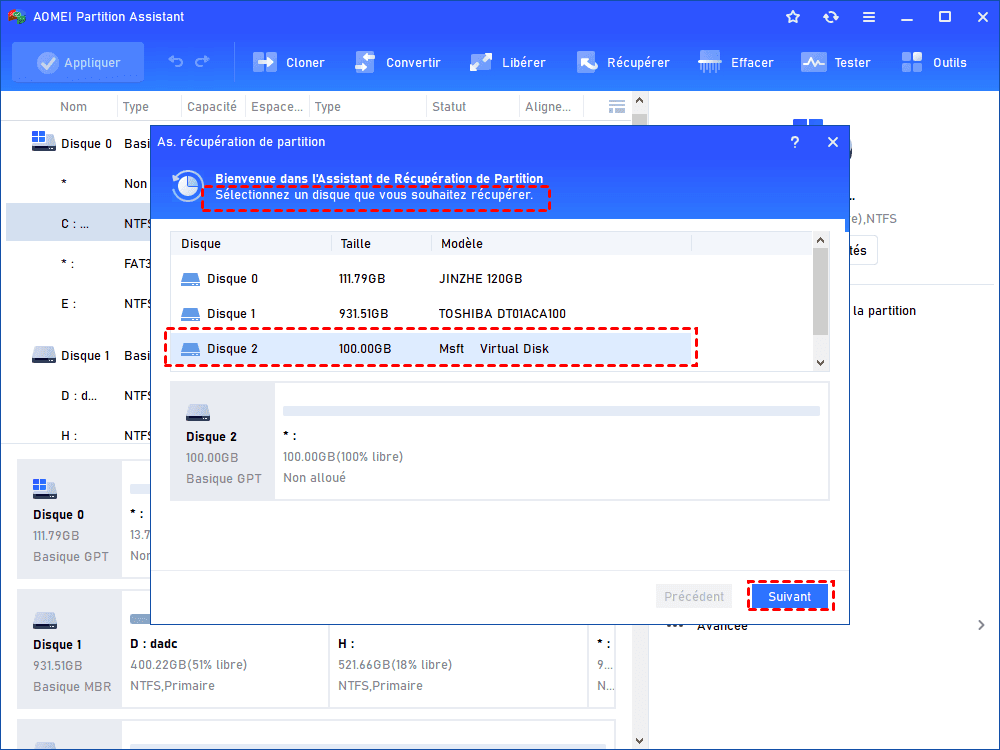Open the Effacer tool
Image resolution: width=1000 pixels, height=750 pixels.
pyautogui.click(x=735, y=62)
